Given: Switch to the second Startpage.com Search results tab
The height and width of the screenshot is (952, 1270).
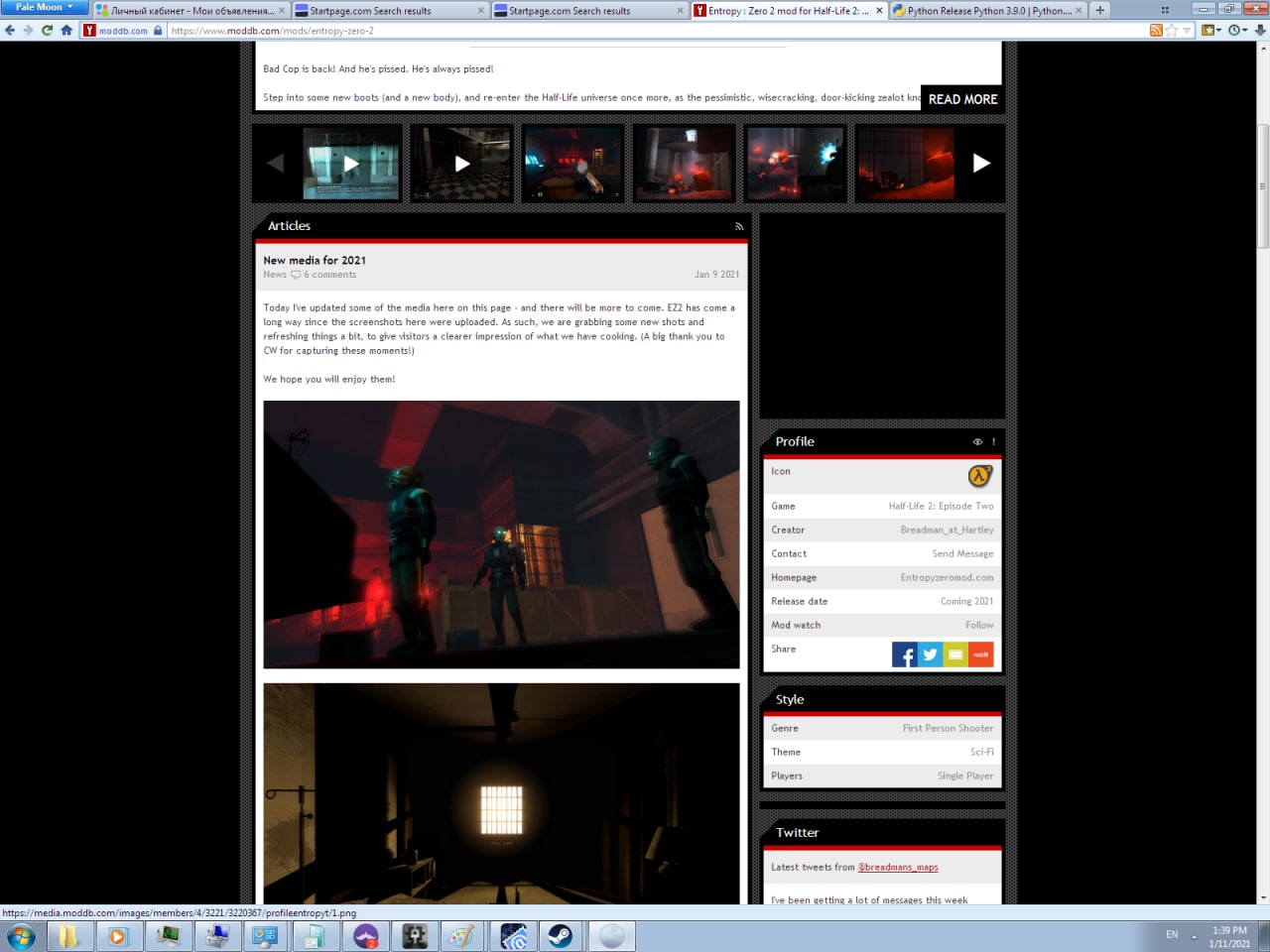Looking at the screenshot, I should 588,10.
